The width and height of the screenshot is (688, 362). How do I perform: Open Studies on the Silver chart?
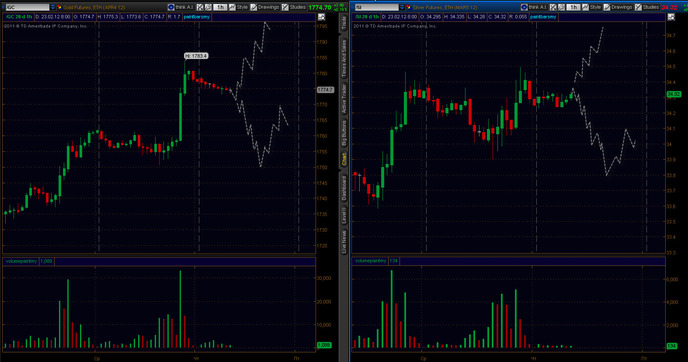(647, 7)
